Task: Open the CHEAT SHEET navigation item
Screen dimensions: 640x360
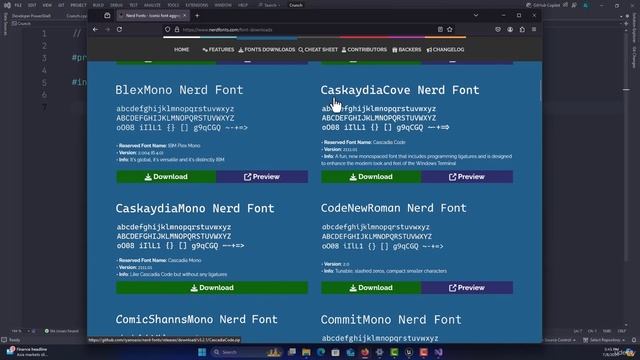Action: 318,49
